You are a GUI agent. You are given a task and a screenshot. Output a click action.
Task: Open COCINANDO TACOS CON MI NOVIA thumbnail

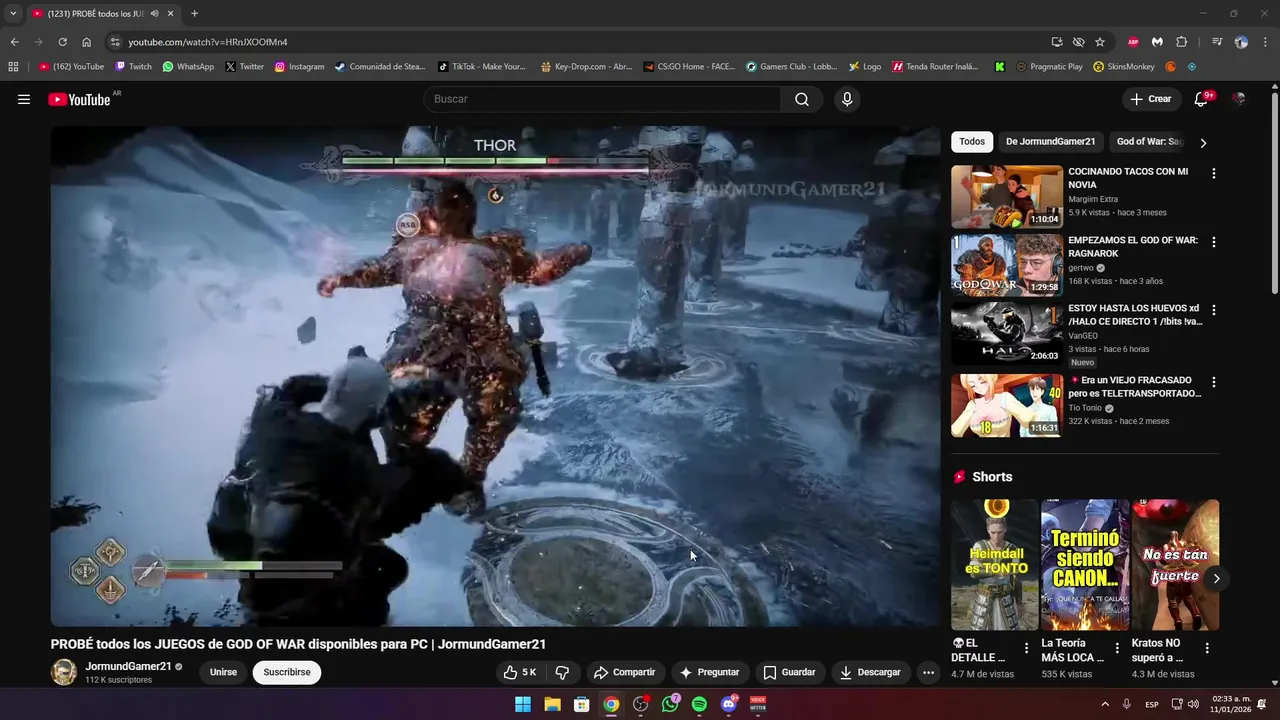[1007, 196]
